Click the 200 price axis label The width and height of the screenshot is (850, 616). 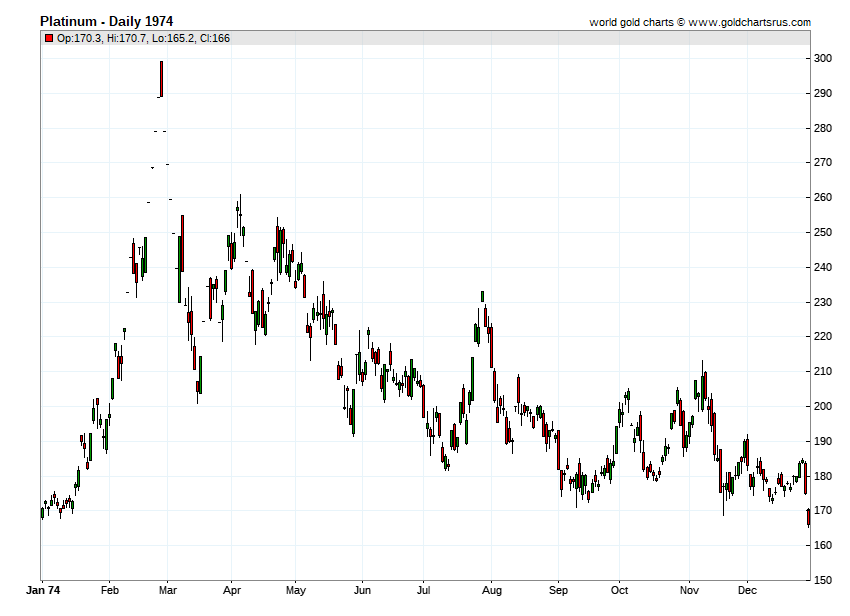coord(823,406)
